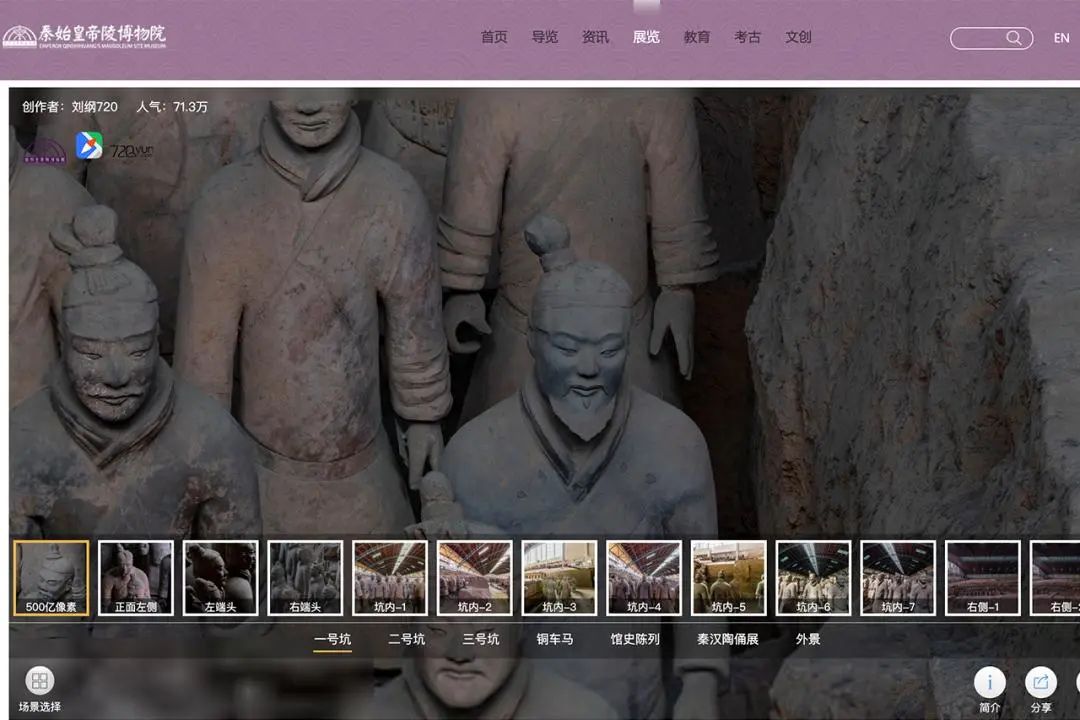Screen dimensions: 1080x720
Task: Switch language to EN
Action: tap(1061, 38)
